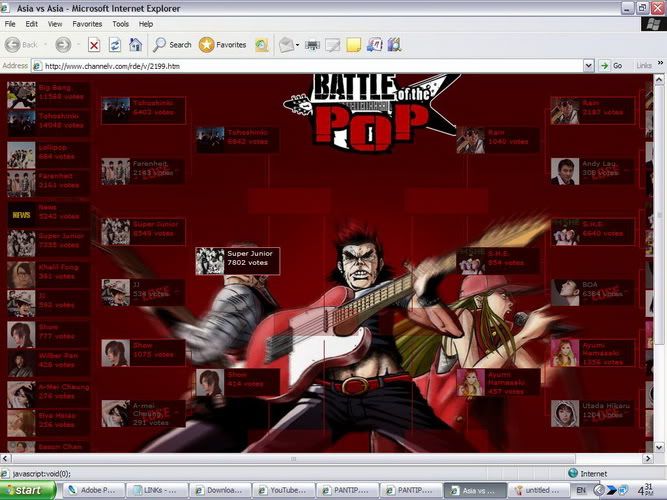Click the Show 1075 votes entry

pyautogui.click(x=143, y=353)
